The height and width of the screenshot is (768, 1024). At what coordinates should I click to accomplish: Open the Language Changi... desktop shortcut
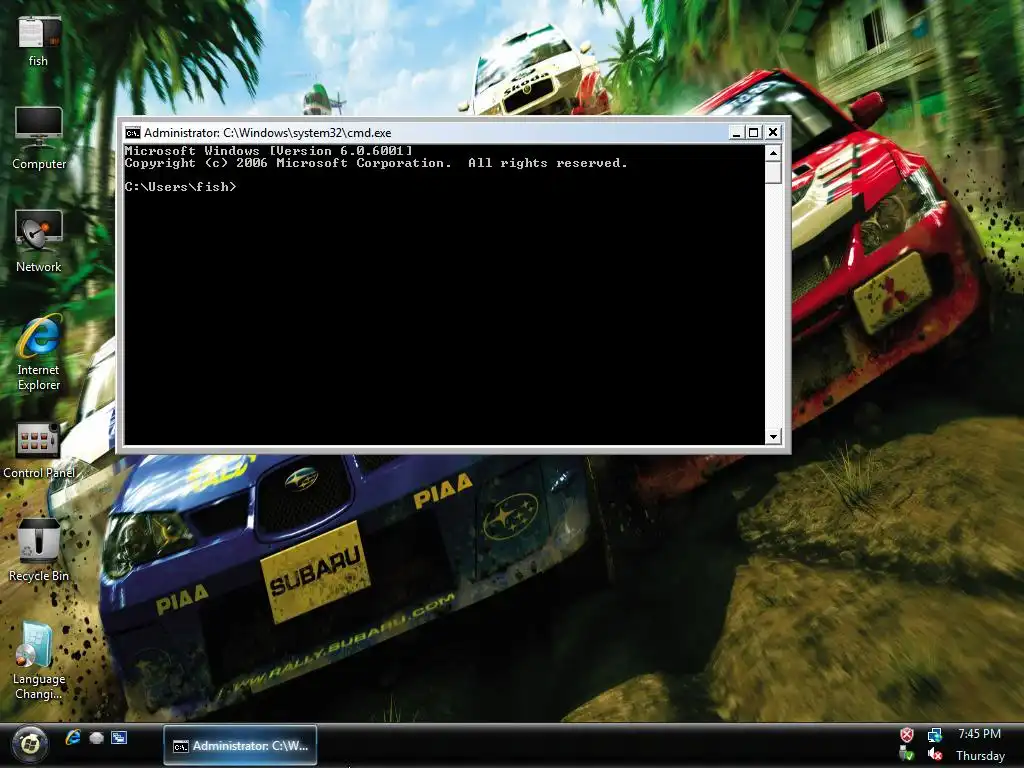pyautogui.click(x=39, y=660)
